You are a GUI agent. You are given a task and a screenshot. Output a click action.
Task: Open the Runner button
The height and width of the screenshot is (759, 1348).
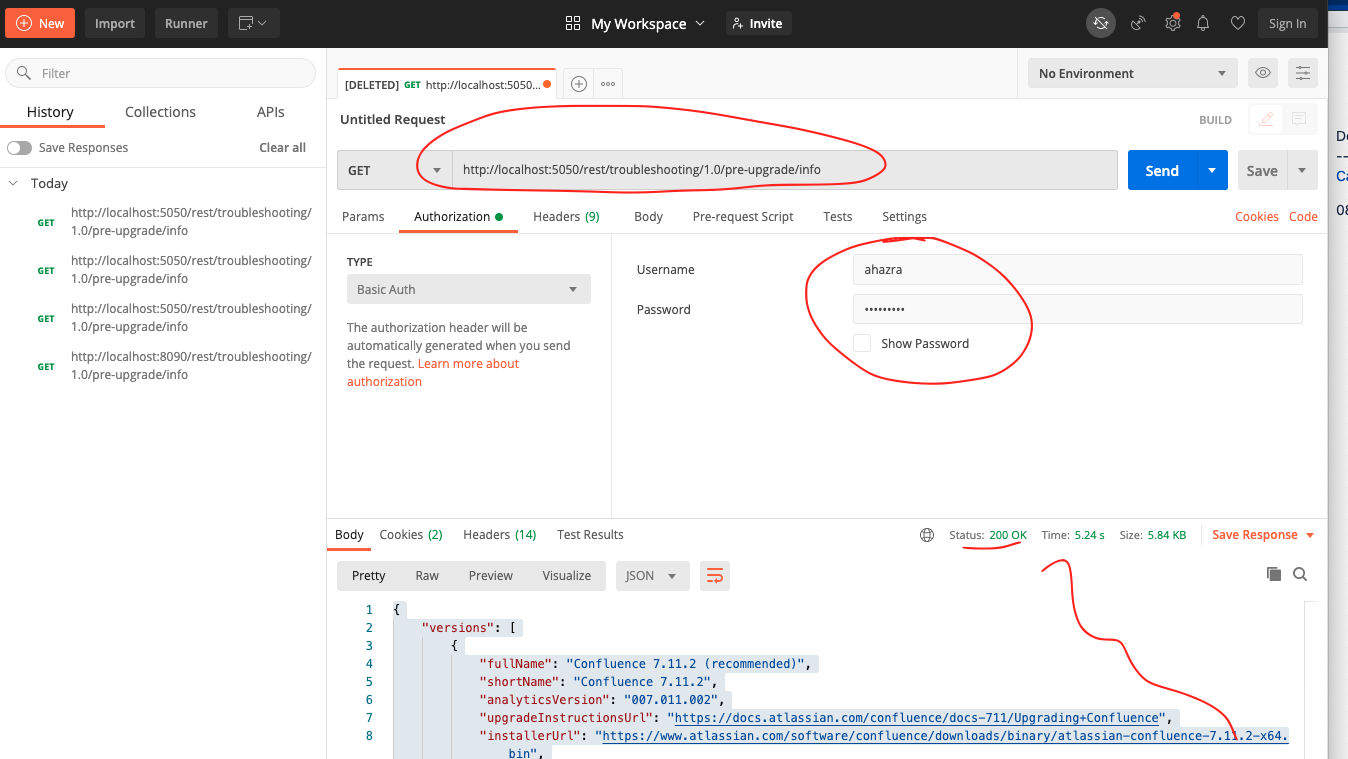pos(186,23)
